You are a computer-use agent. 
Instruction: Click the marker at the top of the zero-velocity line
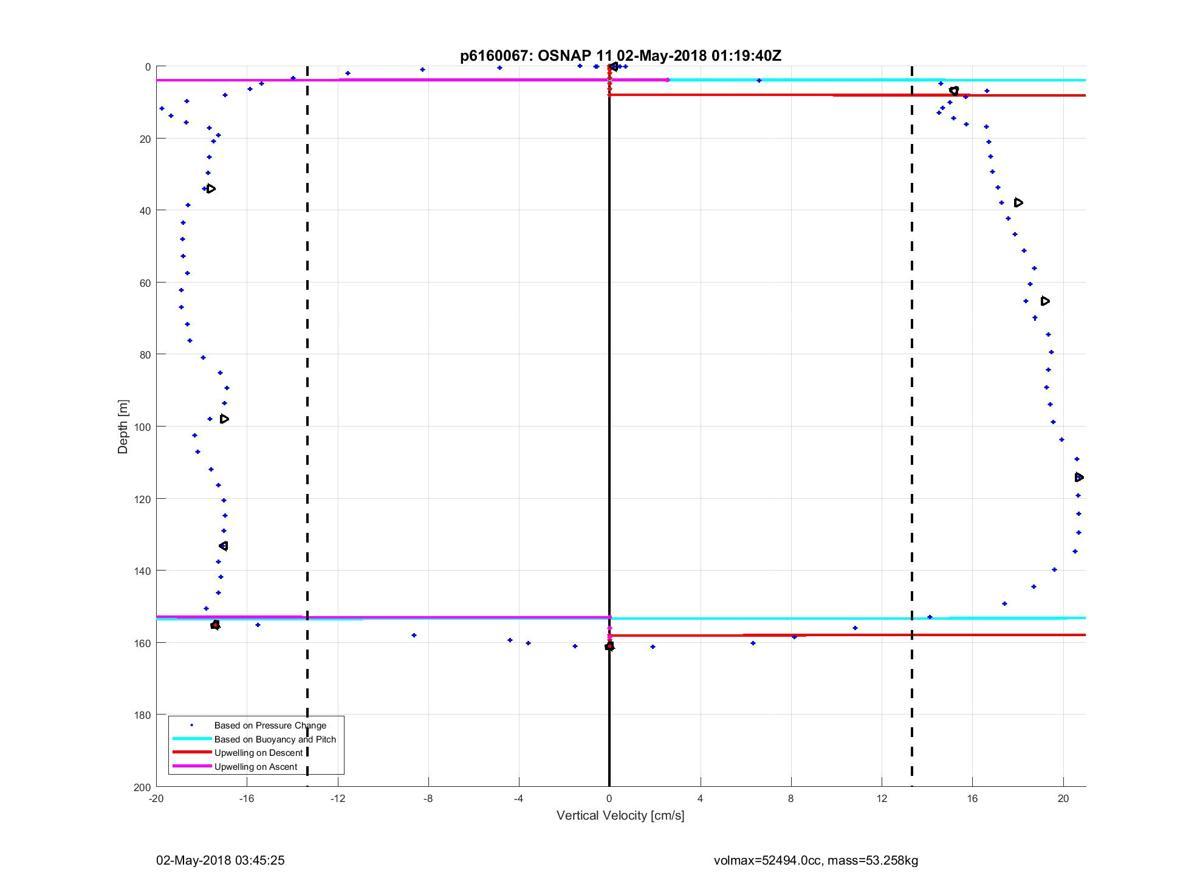coord(613,67)
